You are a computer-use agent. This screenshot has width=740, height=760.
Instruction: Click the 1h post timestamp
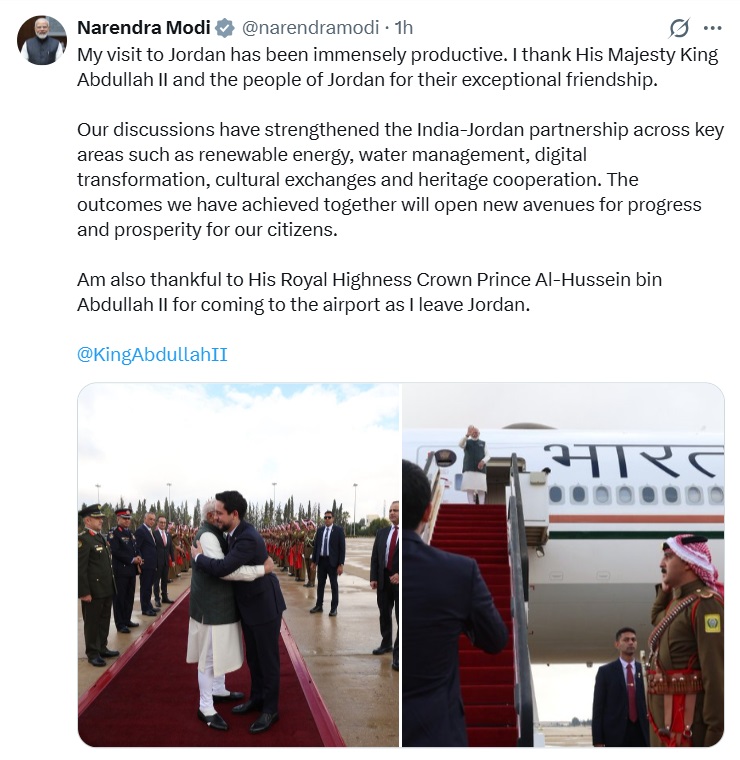point(403,28)
